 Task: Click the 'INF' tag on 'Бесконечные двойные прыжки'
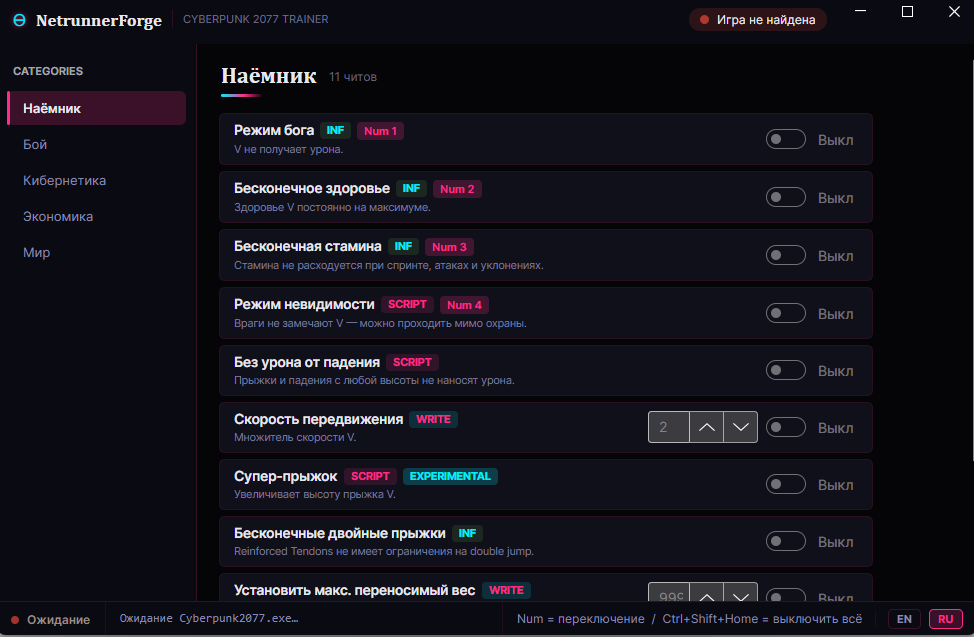(x=467, y=533)
